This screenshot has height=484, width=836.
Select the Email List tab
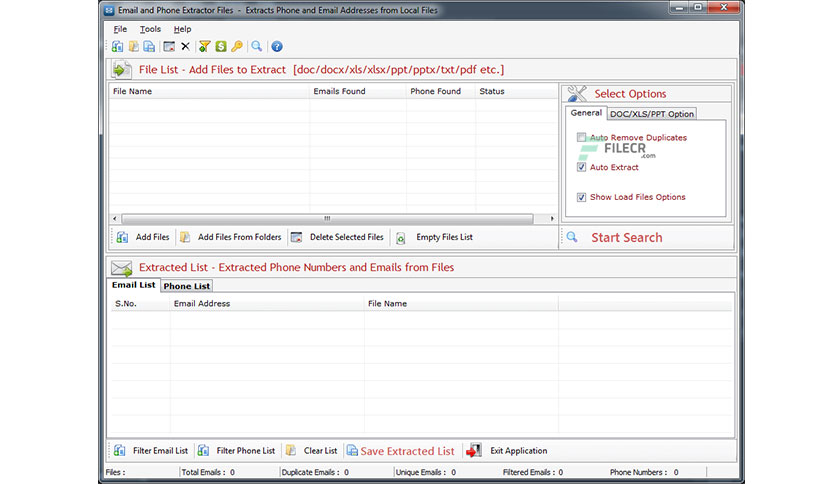coord(133,285)
